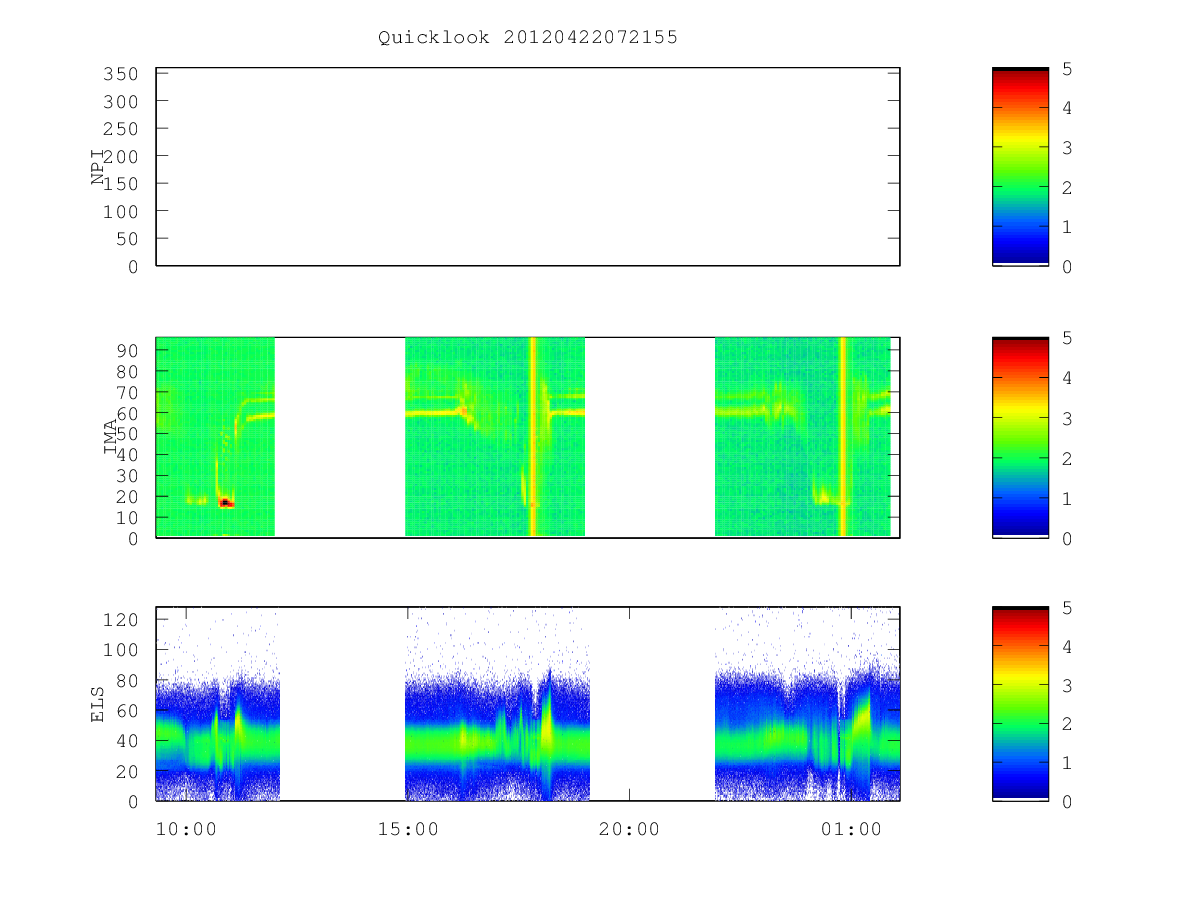The width and height of the screenshot is (1200, 900).
Task: Select the ELS y-axis label
Action: click(99, 704)
